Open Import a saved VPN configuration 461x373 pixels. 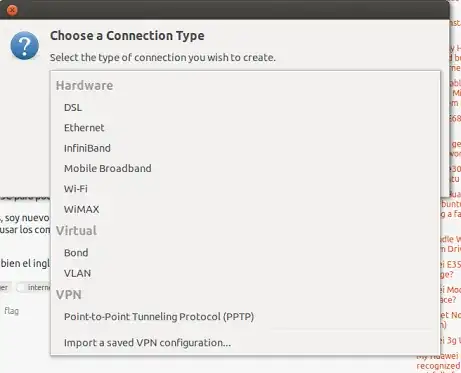tap(245, 343)
